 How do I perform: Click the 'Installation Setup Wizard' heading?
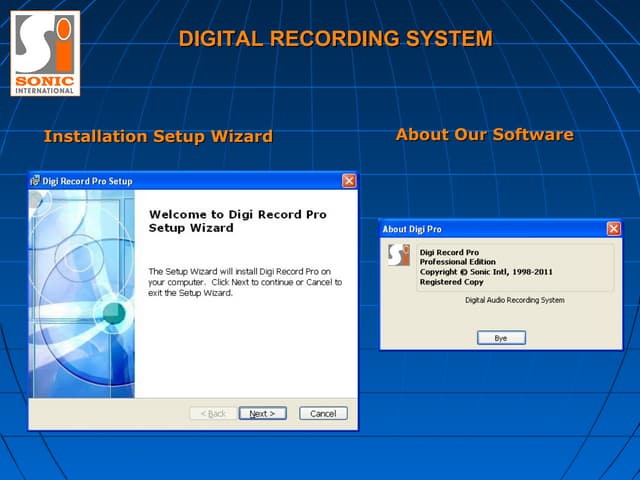tap(158, 136)
